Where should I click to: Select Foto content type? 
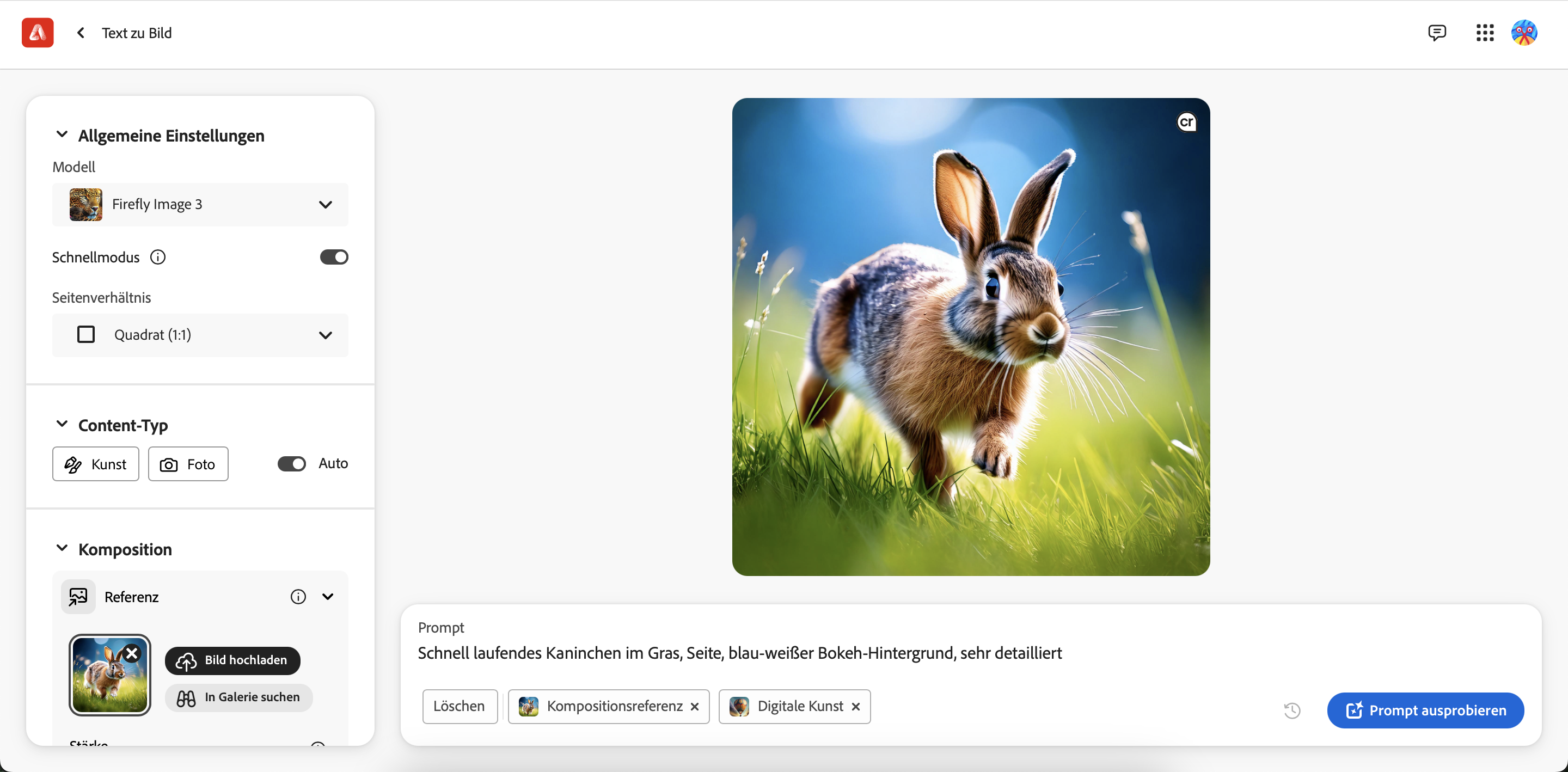tap(188, 464)
